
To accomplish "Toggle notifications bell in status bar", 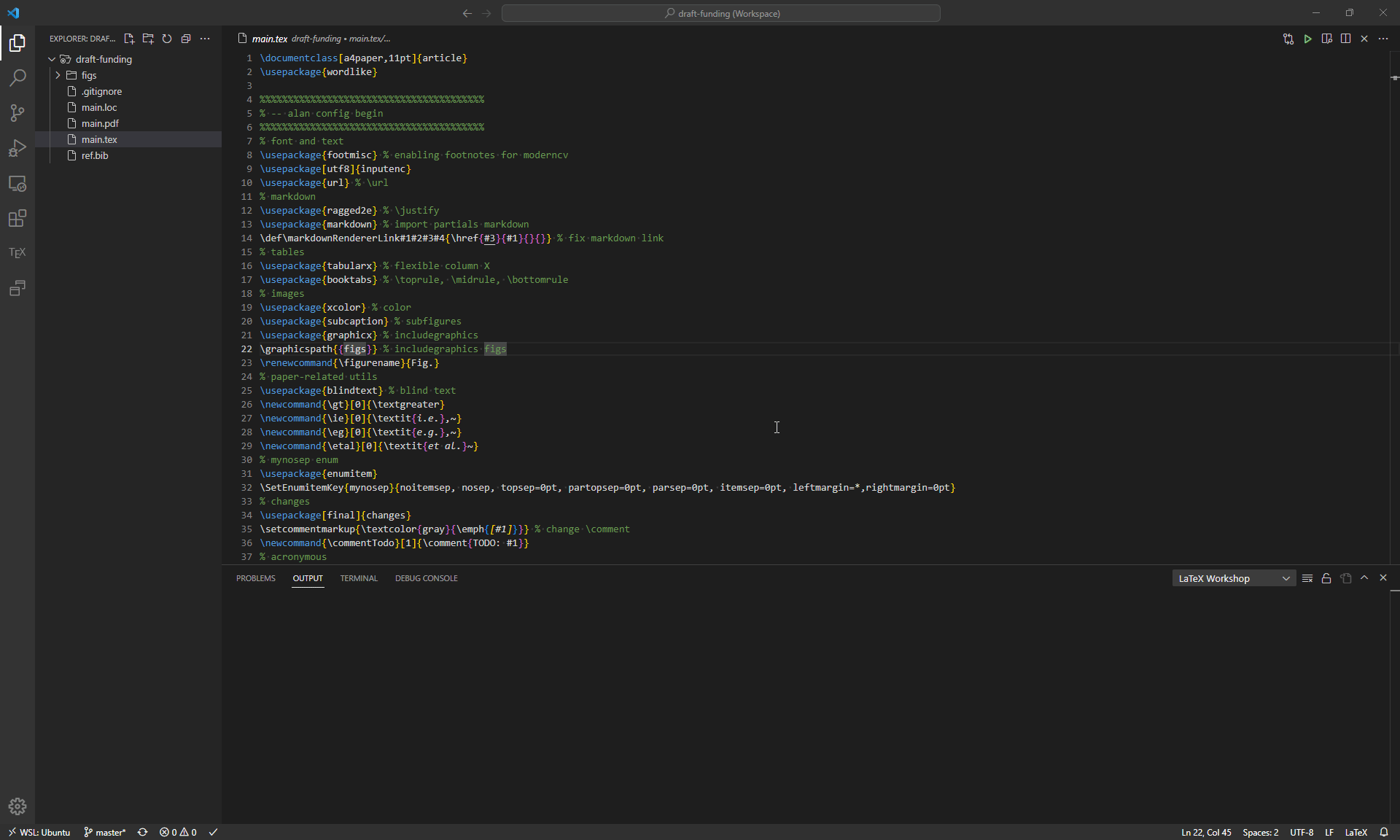I will click(x=1383, y=832).
